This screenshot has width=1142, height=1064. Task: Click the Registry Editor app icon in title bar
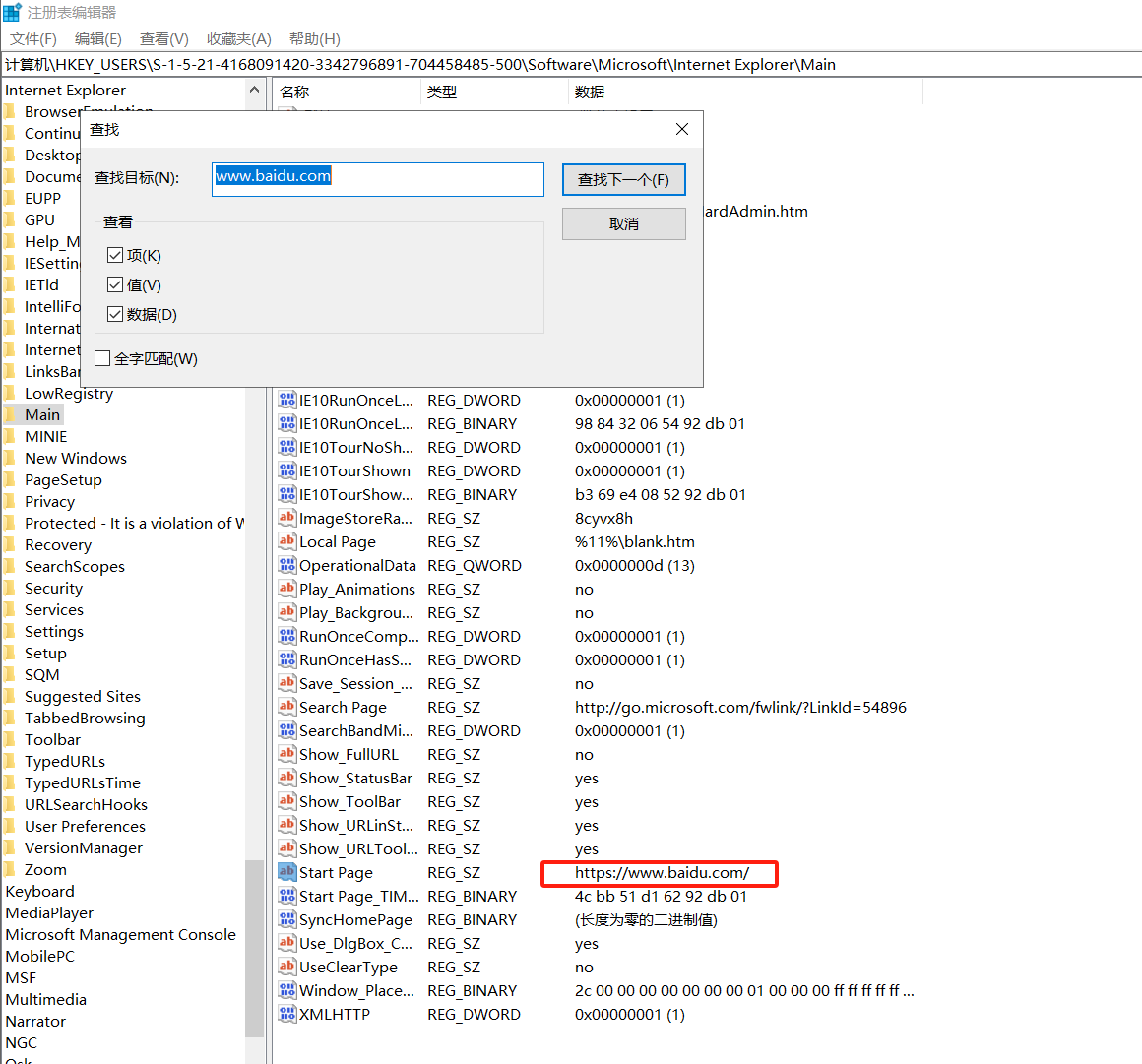tap(13, 13)
